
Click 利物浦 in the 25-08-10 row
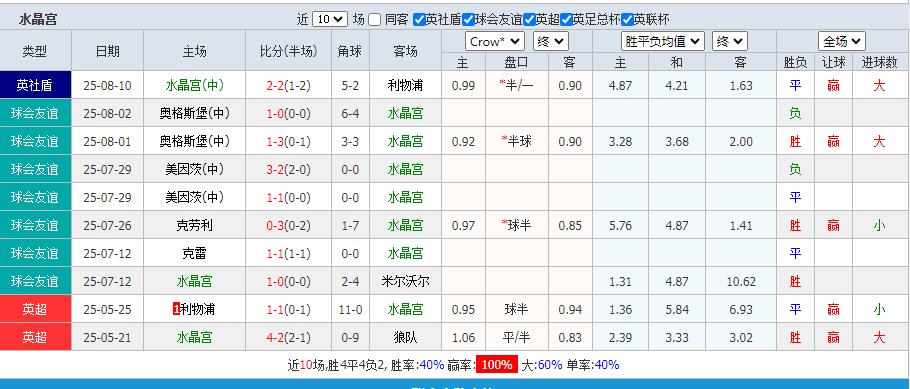(405, 85)
